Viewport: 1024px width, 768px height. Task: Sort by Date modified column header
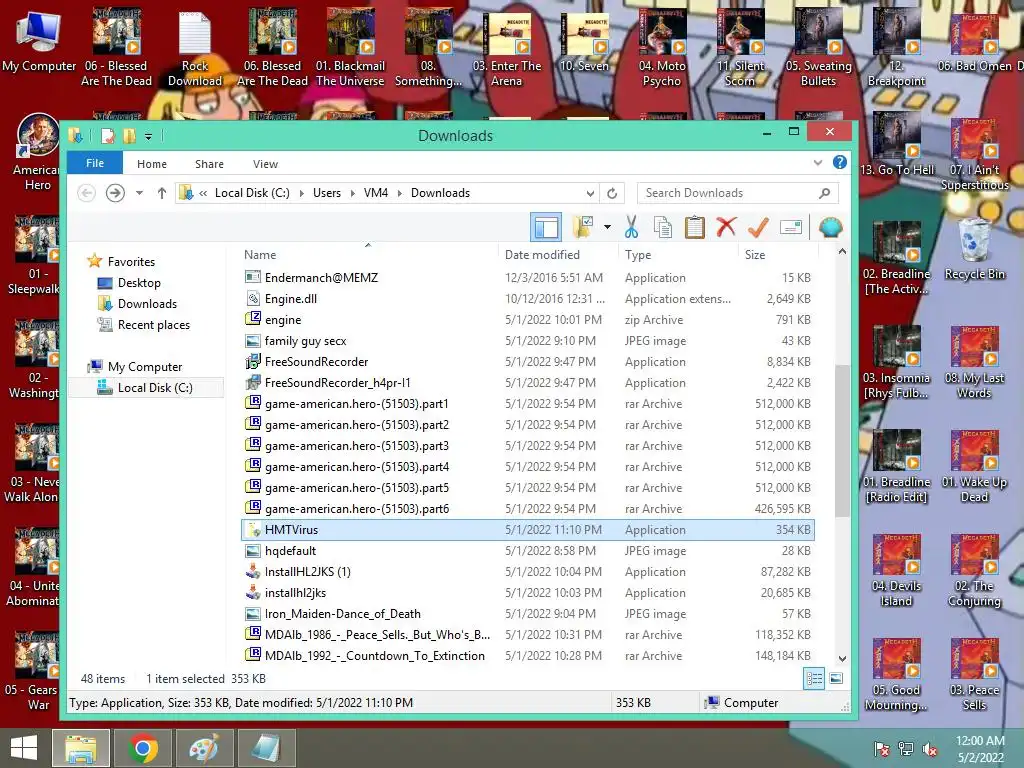coord(542,255)
